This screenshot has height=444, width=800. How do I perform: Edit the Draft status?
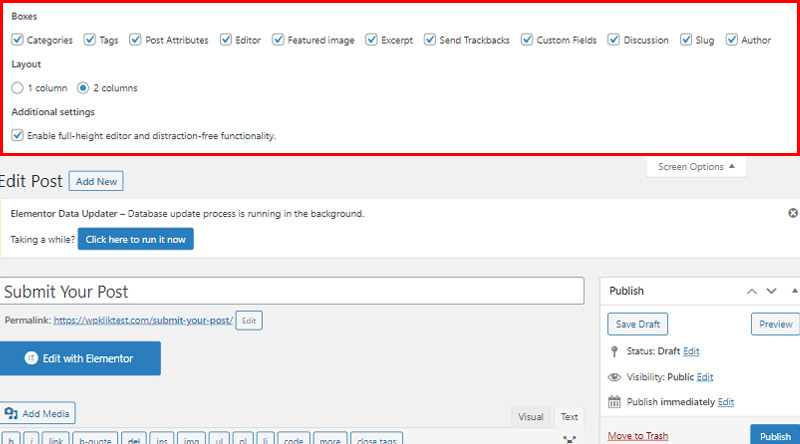691,351
